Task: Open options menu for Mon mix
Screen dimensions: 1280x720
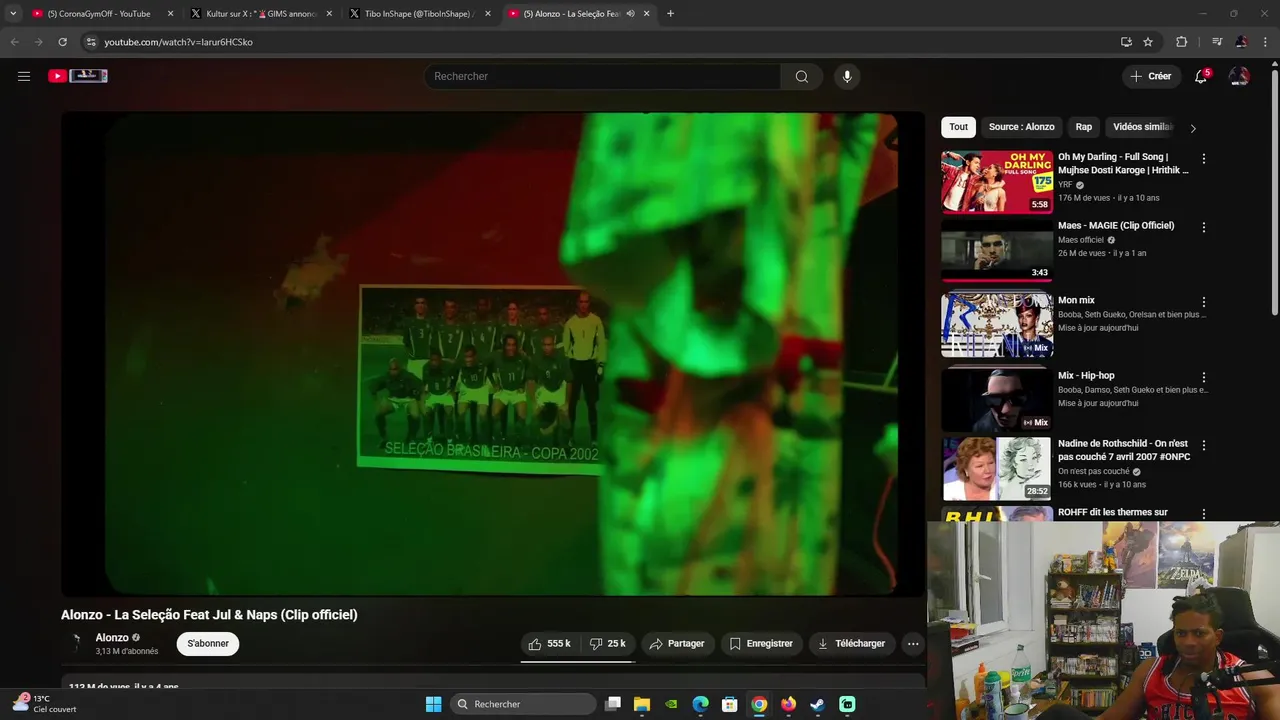Action: [x=1203, y=302]
